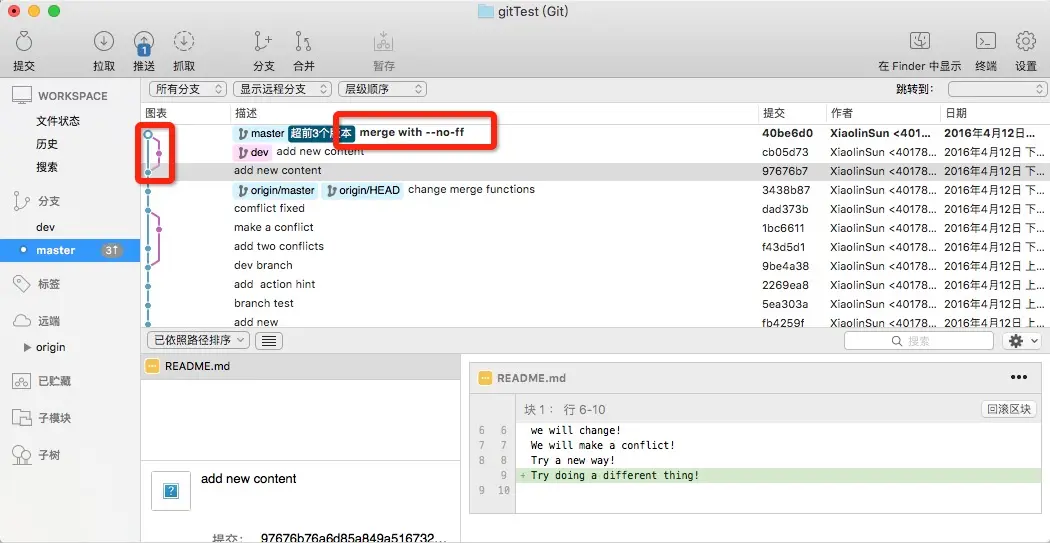Viewport: 1050px width, 543px height.
Task: Click the Branch (分支) toolbar icon
Action: (x=263, y=42)
